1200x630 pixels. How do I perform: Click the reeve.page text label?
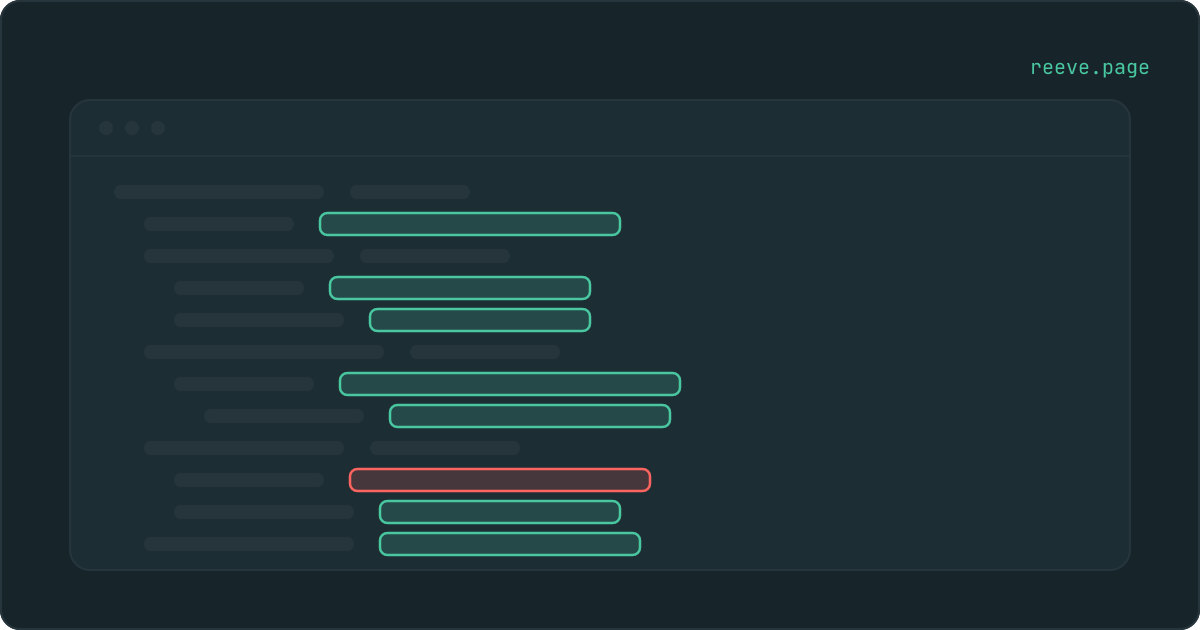(1090, 68)
